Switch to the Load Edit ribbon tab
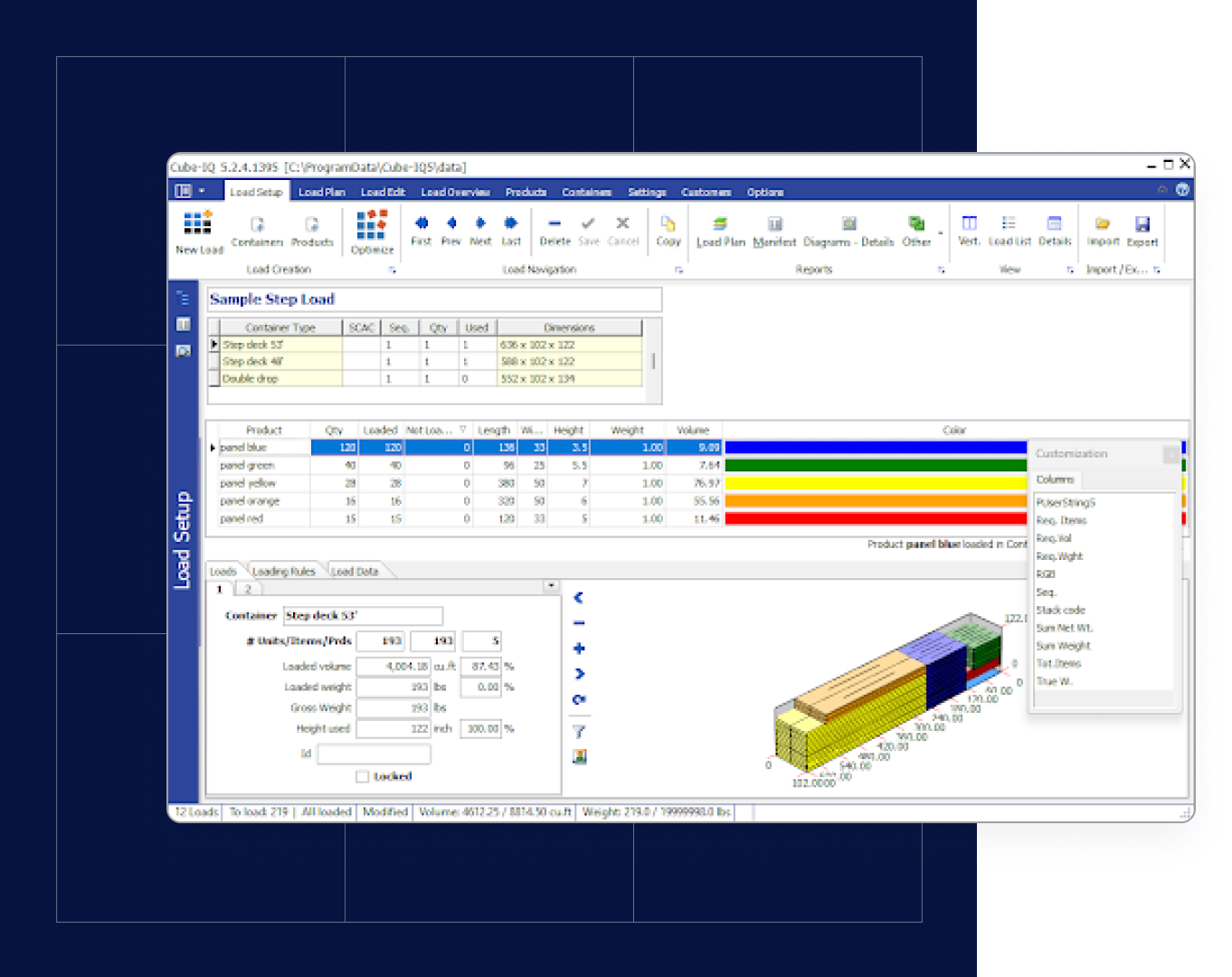1232x977 pixels. pyautogui.click(x=383, y=192)
